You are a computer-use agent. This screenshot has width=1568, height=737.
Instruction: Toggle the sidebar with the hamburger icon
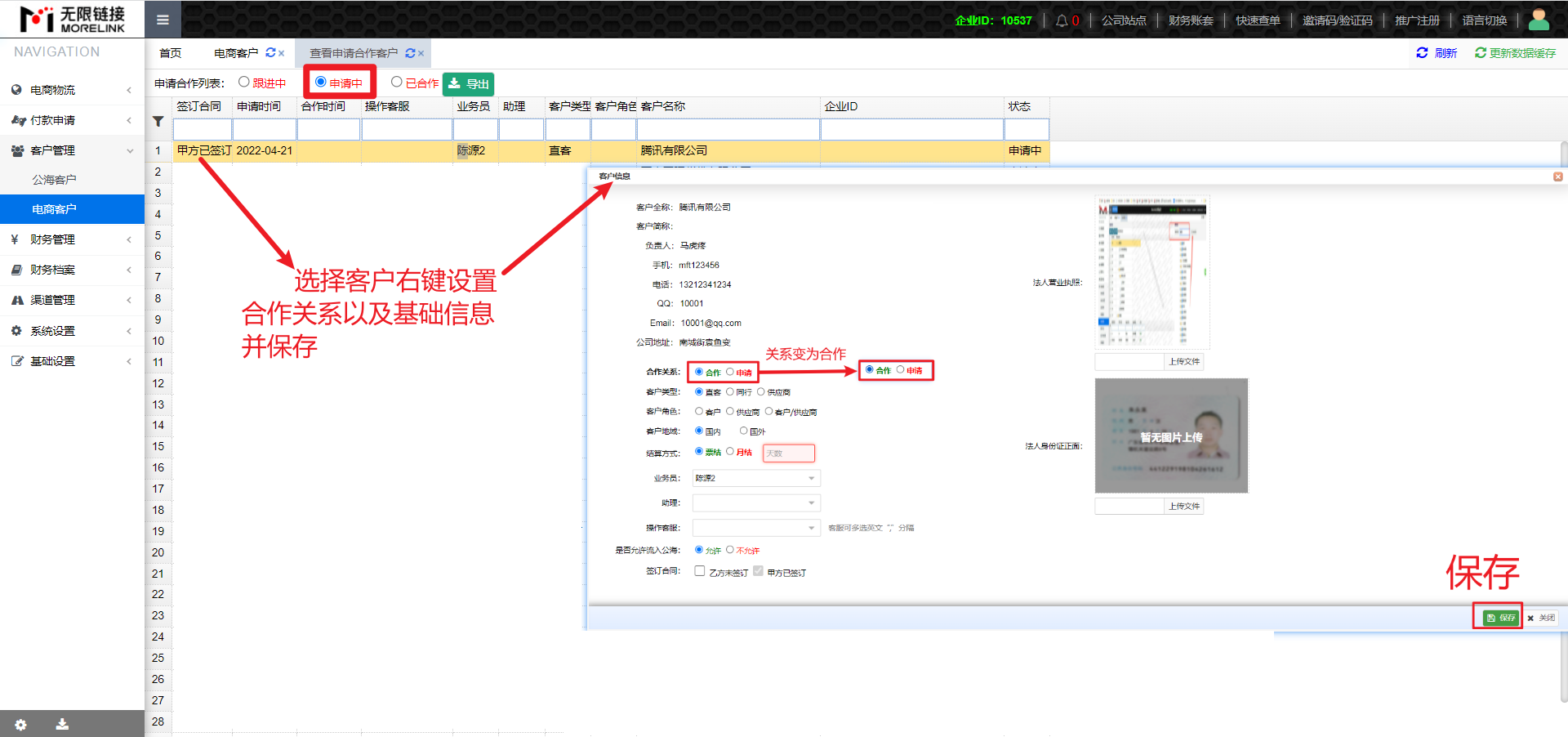tap(163, 20)
